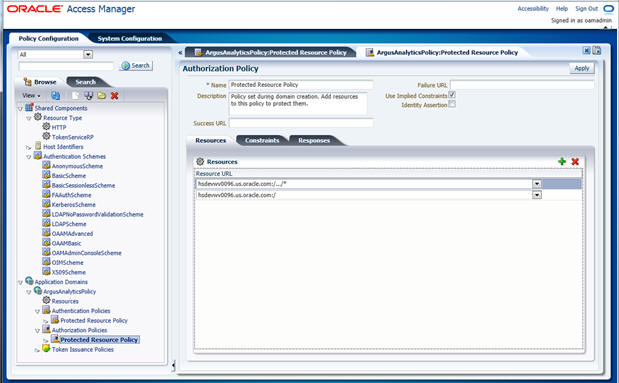Click the refresh icon in the Browse toolbar
The height and width of the screenshot is (383, 619).
pos(56,96)
